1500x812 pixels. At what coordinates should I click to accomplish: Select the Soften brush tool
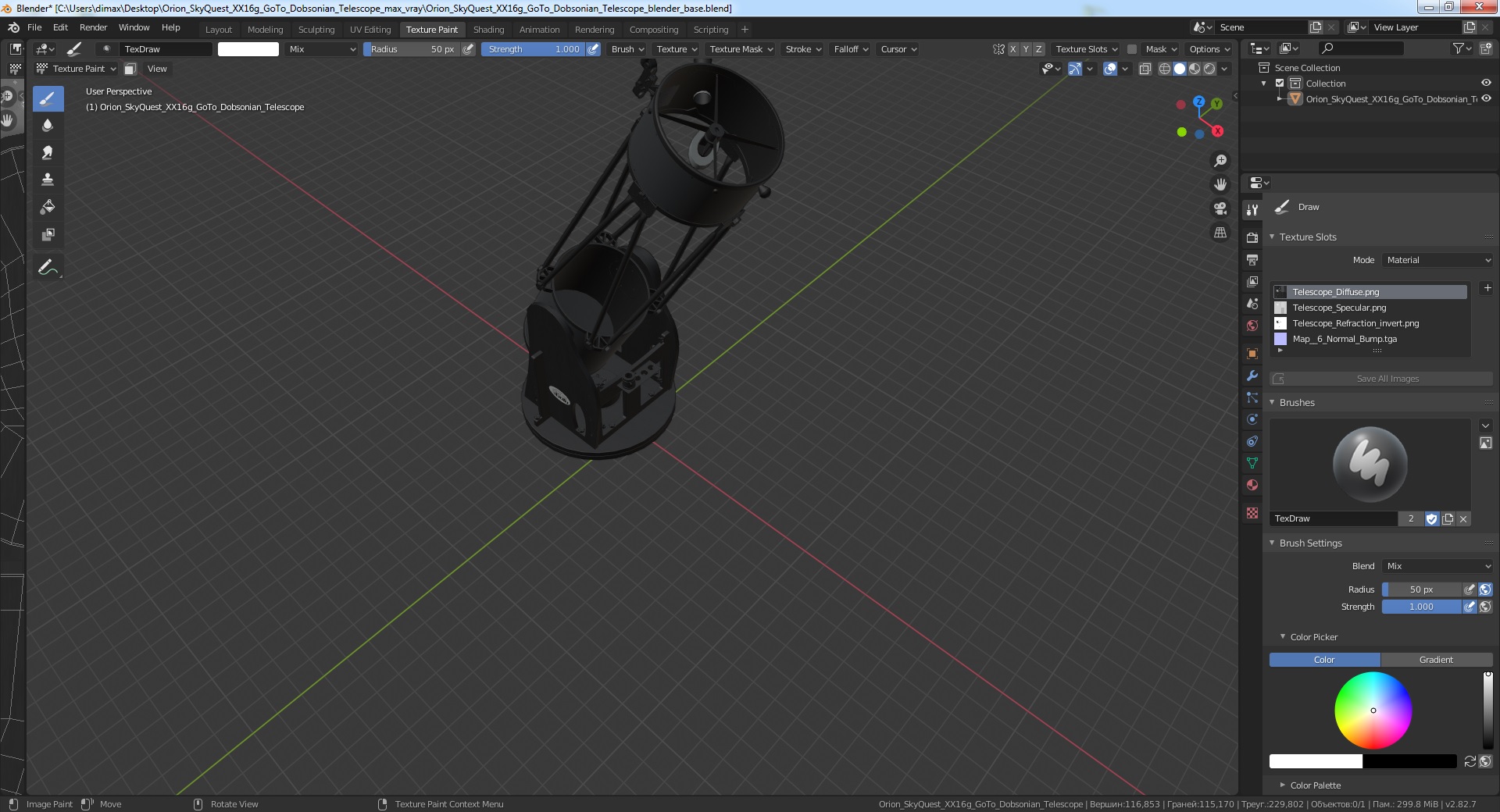pos(48,125)
